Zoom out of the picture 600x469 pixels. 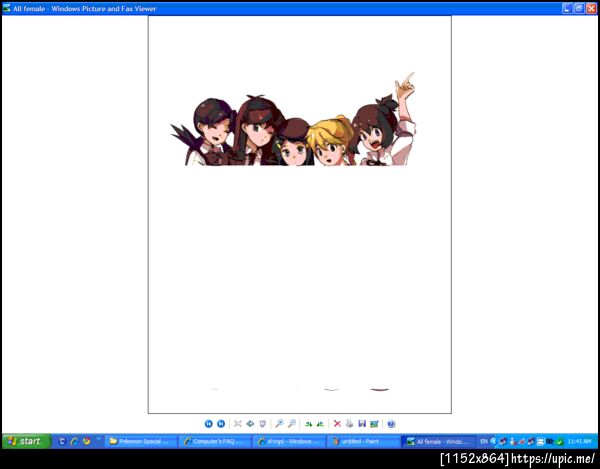click(x=292, y=423)
